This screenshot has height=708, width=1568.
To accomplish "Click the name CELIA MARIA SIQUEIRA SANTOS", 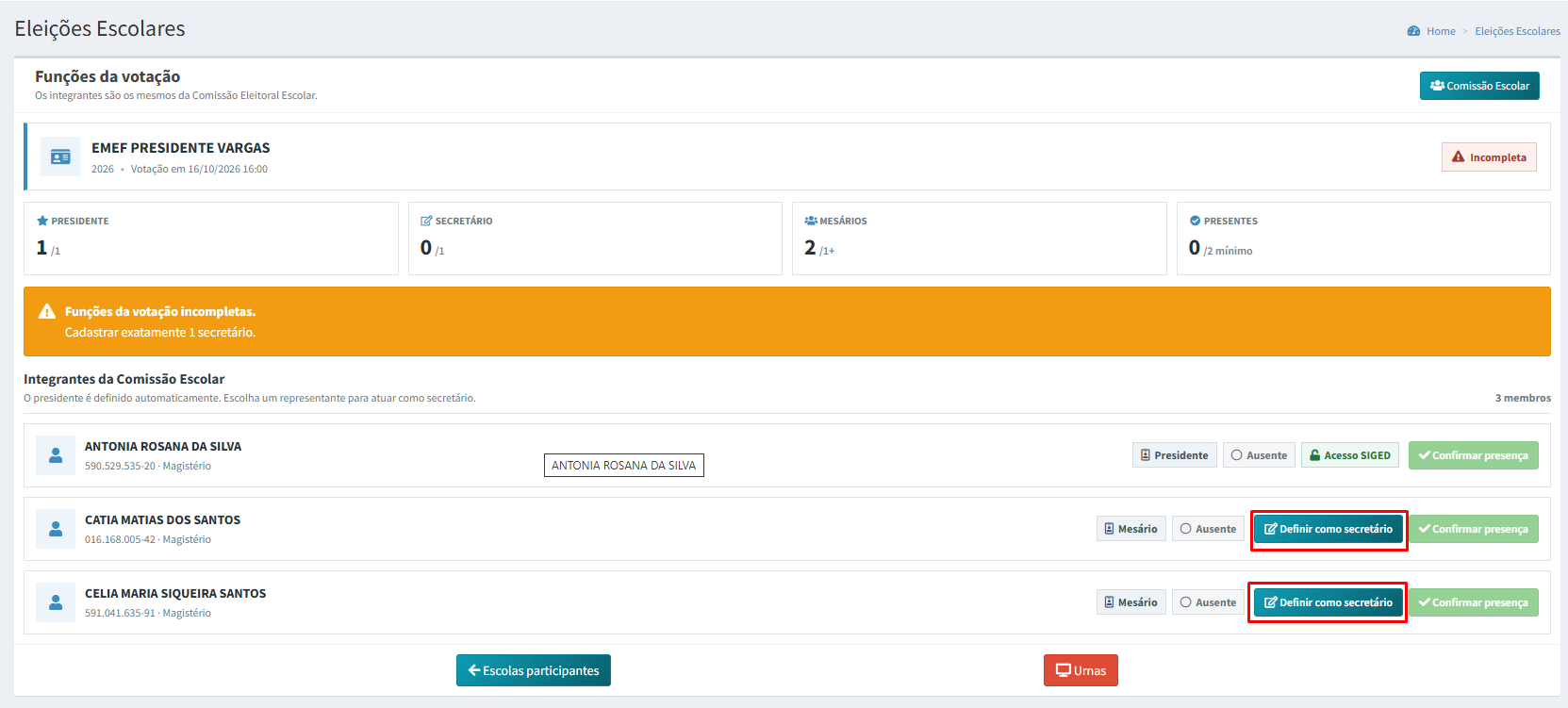I will point(175,593).
